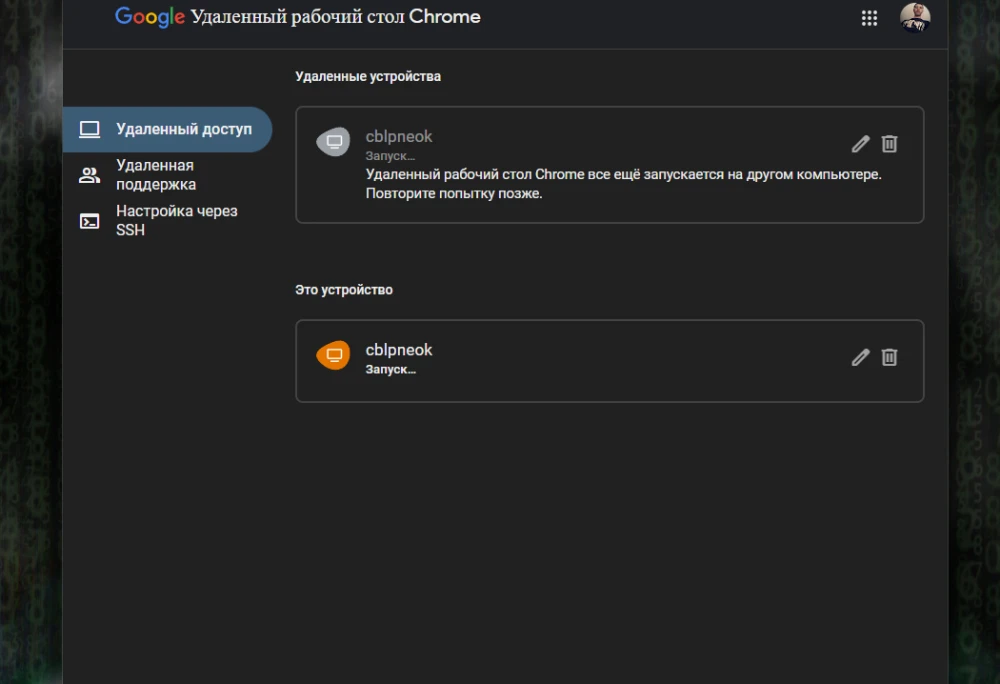This screenshot has height=684, width=1000.
Task: Click Запуск status under Это устройство
Action: (390, 369)
